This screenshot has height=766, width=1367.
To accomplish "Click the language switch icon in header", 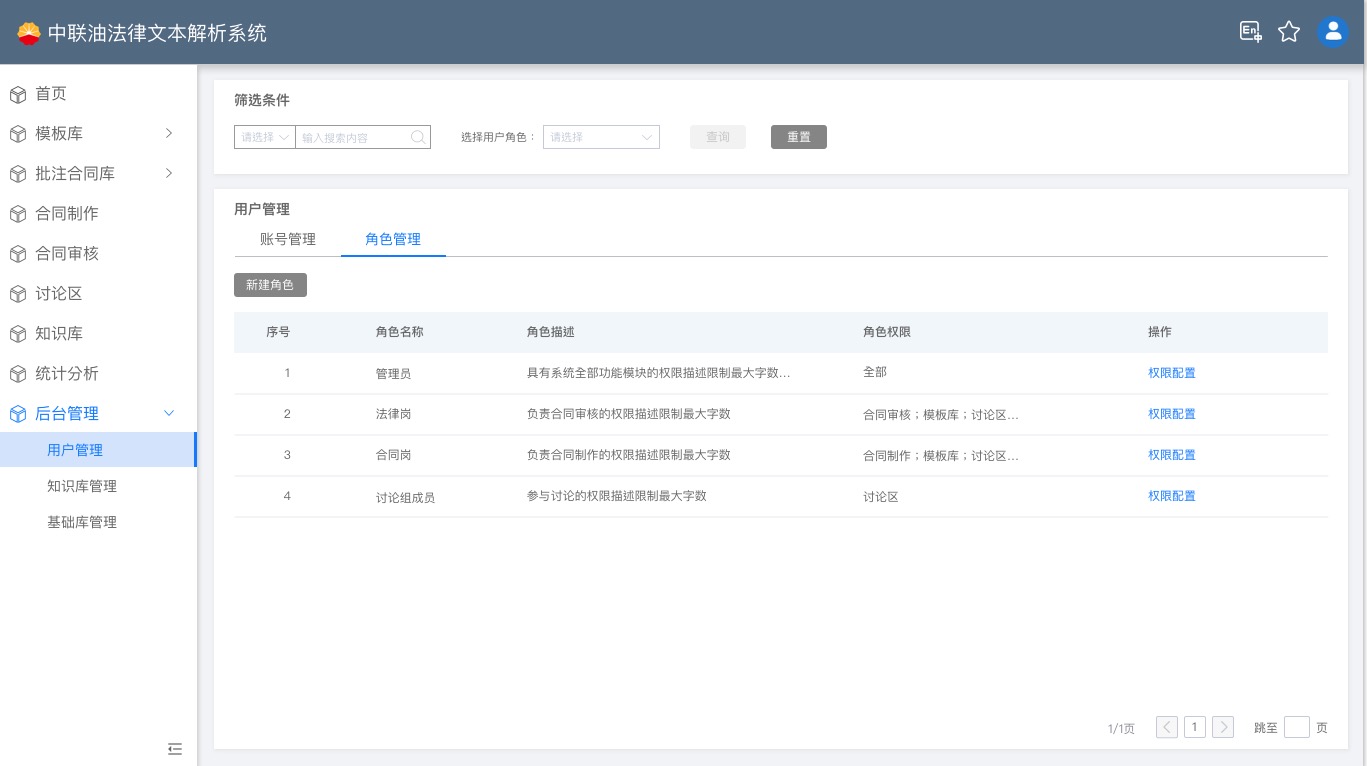I will pyautogui.click(x=1250, y=32).
